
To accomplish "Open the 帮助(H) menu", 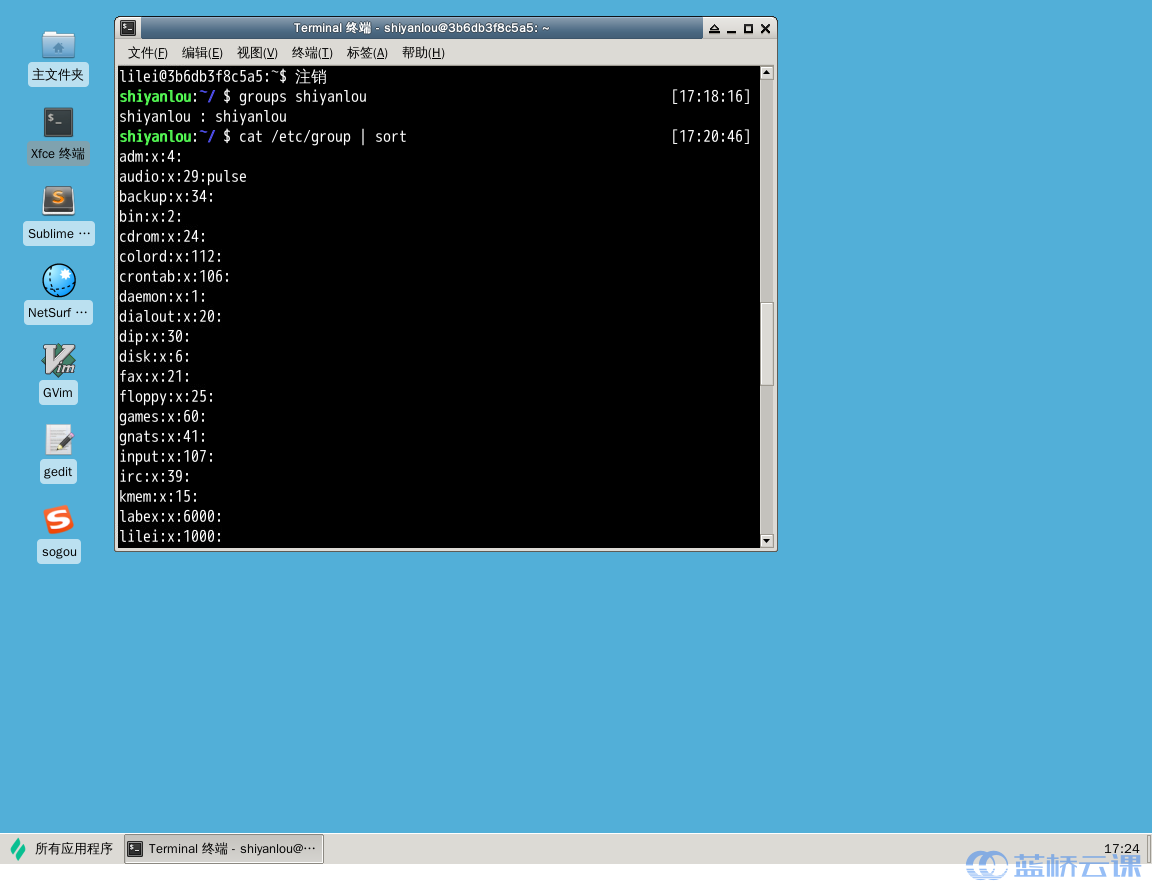I will point(423,53).
